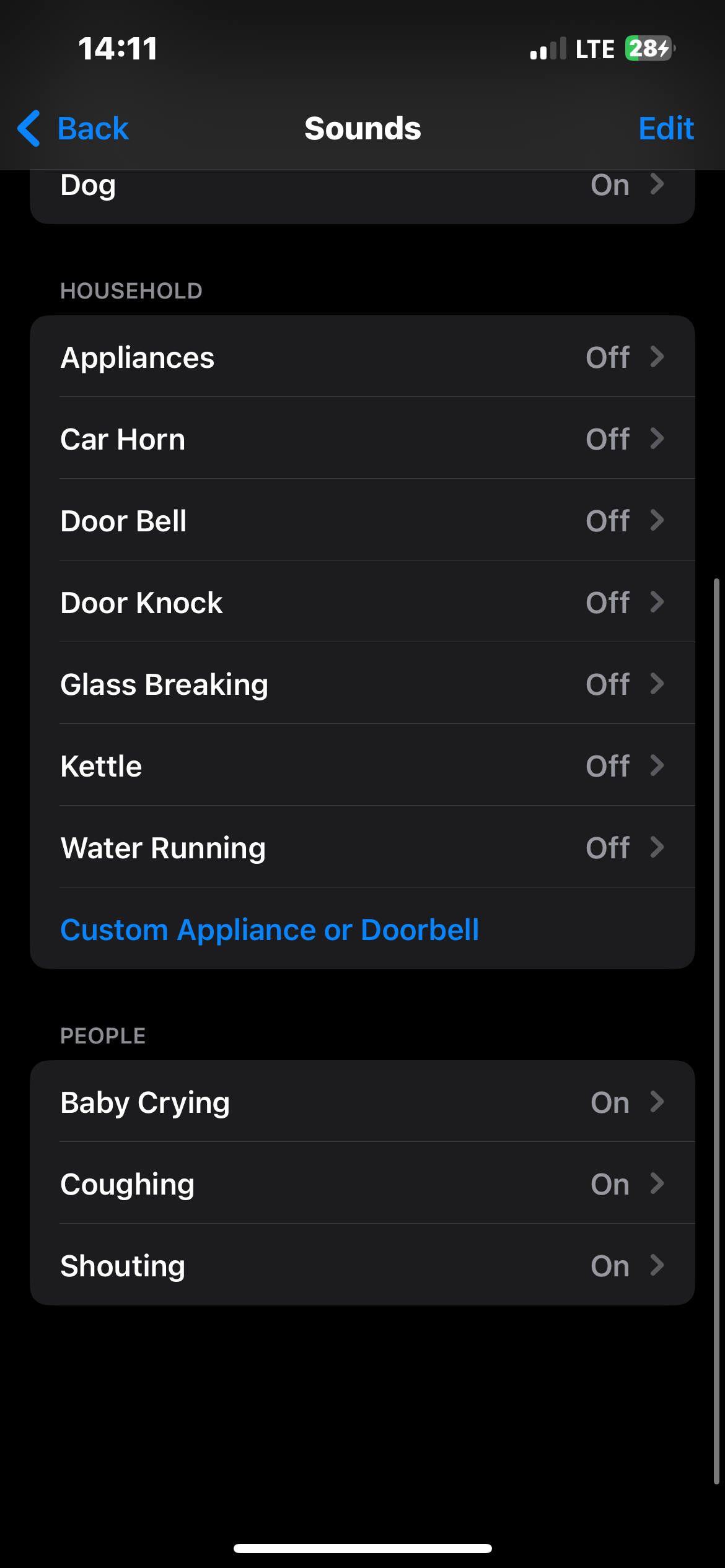Tap the blue back chevron icon
This screenshot has height=1568, width=725.
click(x=29, y=128)
